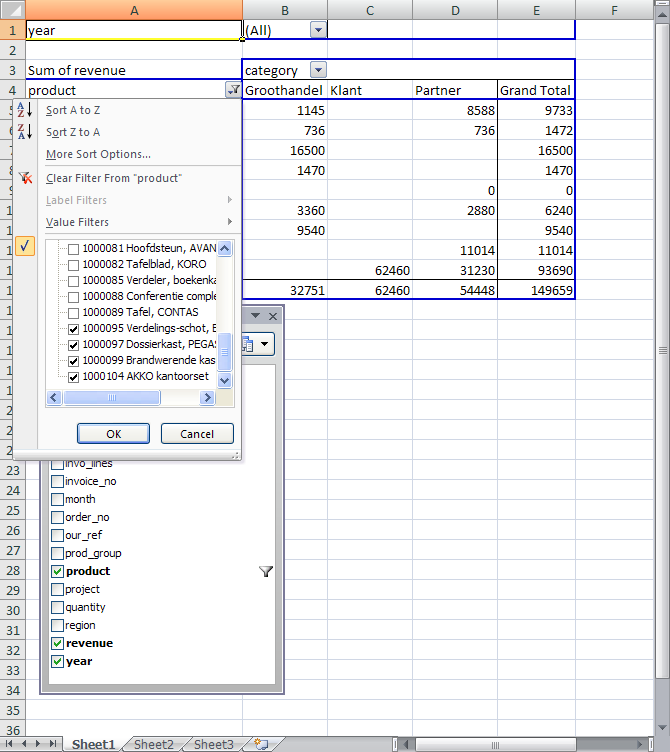Click the Sort A to Z icon
The image size is (670, 752).
pos(25,110)
